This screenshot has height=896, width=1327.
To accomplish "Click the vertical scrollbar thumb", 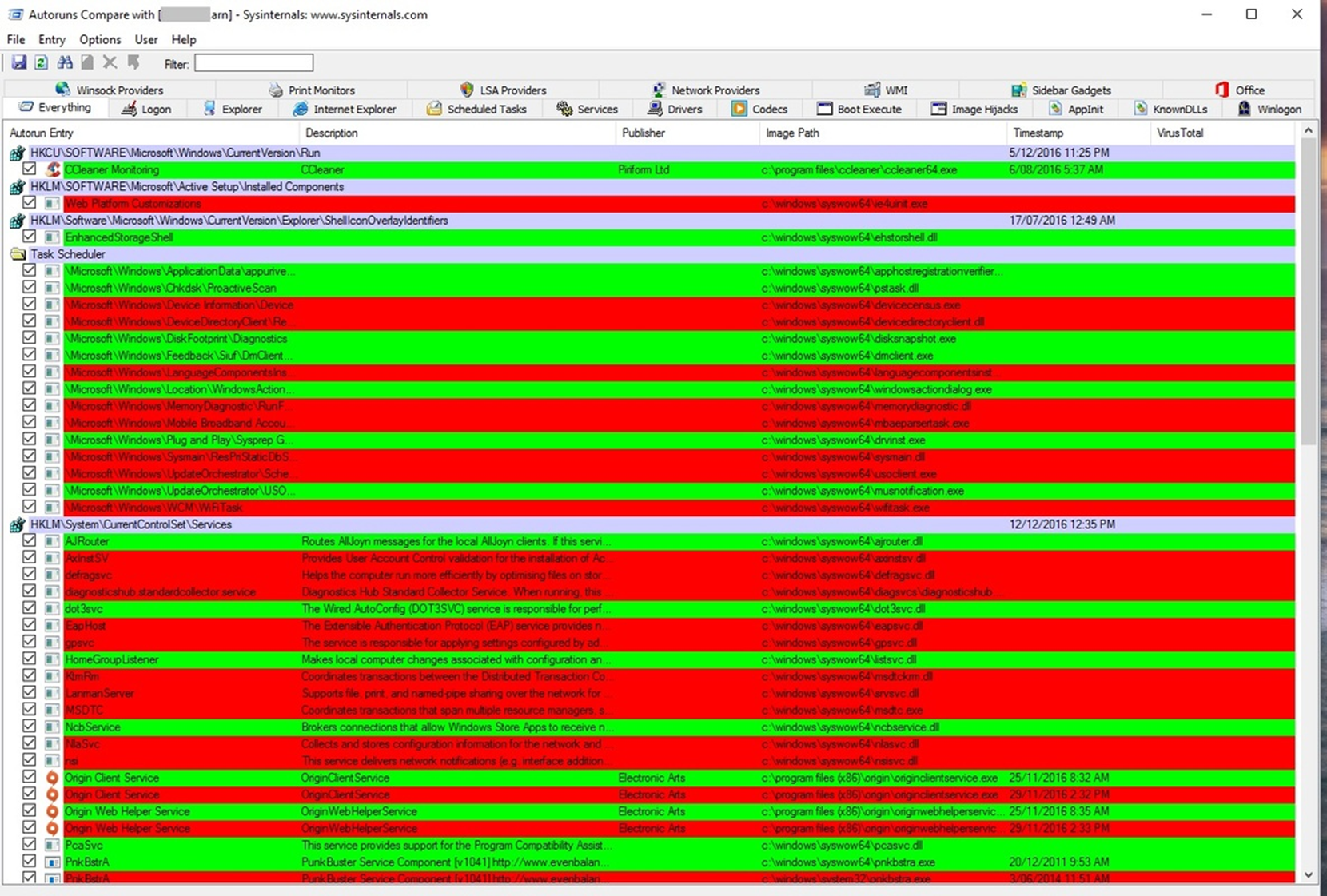I will coord(1309,292).
